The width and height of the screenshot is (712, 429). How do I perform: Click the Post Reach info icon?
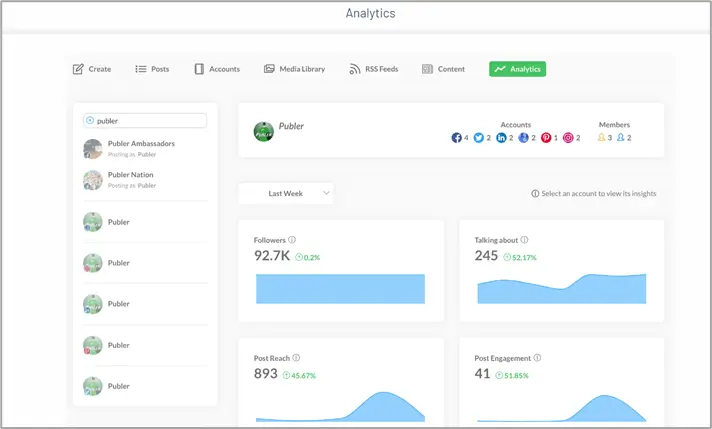click(x=296, y=358)
